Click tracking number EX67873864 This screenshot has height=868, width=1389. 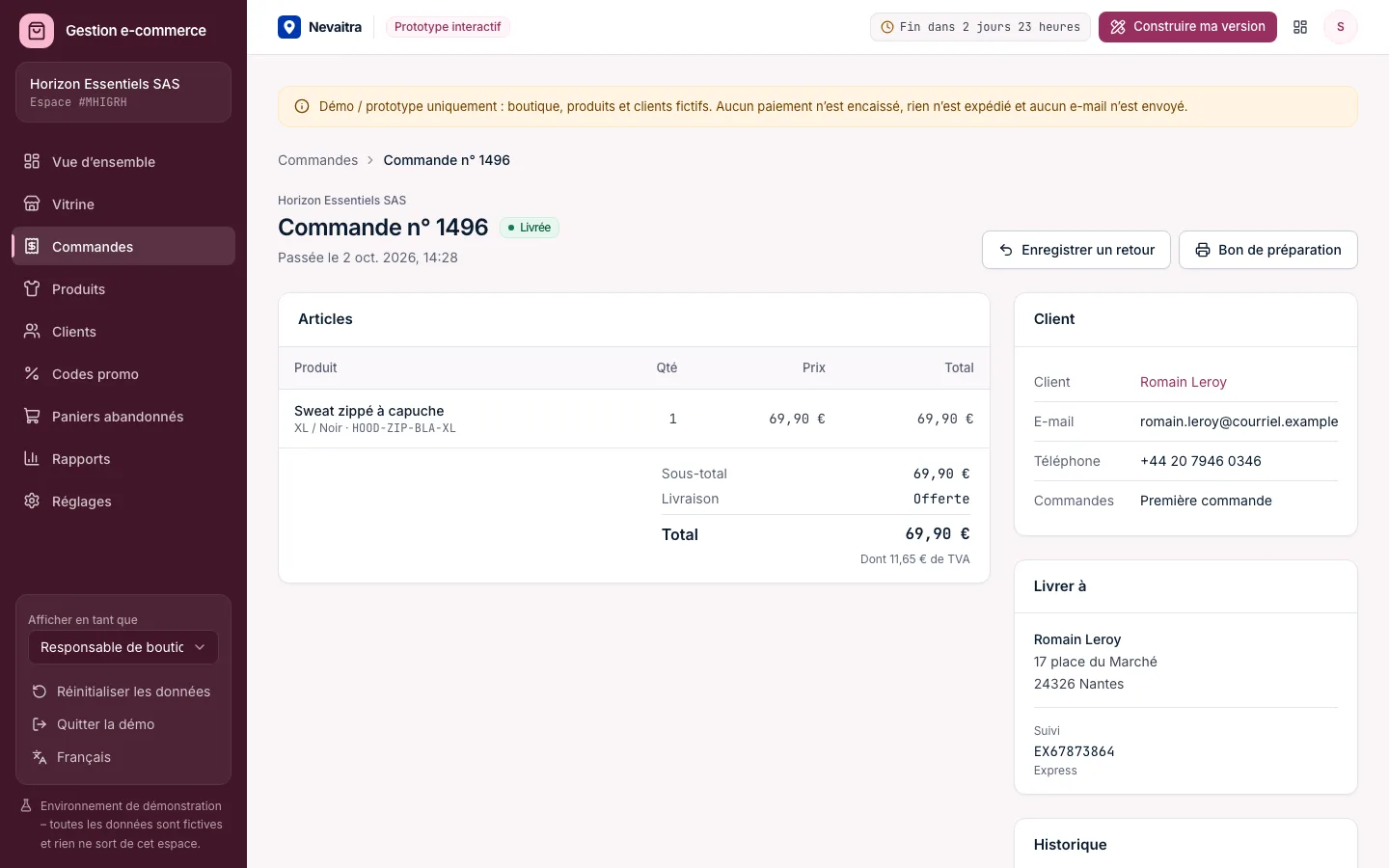tap(1074, 751)
